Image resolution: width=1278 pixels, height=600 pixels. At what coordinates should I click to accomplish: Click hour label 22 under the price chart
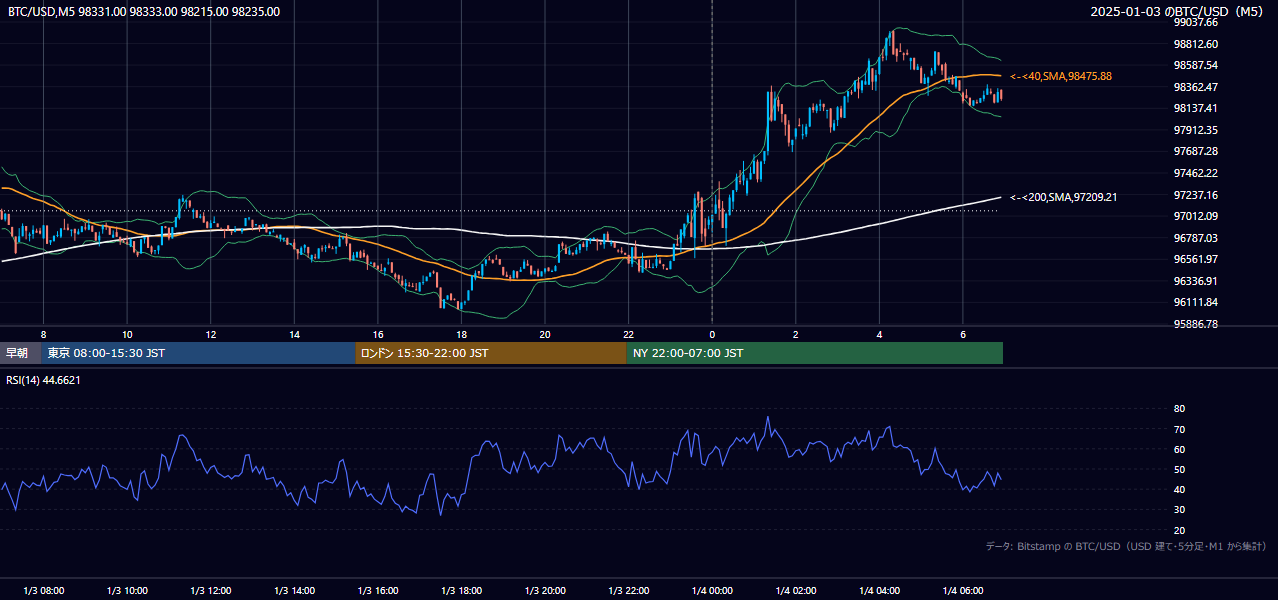[x=628, y=334]
